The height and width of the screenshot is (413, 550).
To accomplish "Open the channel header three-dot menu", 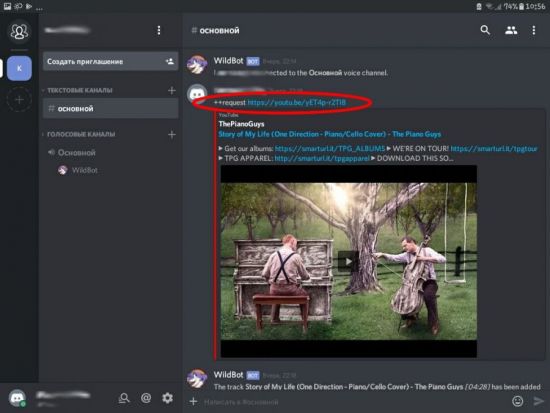I will 534,31.
